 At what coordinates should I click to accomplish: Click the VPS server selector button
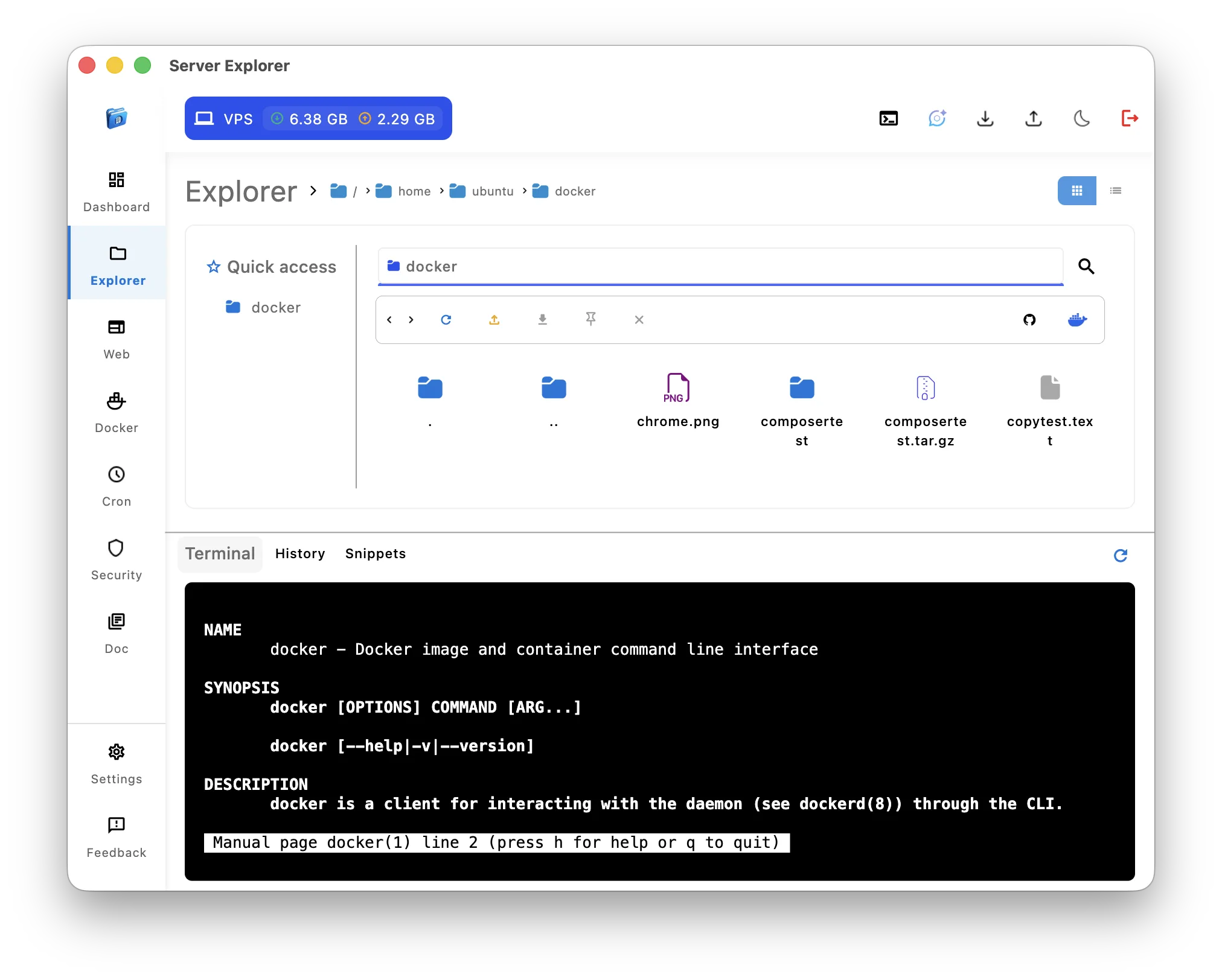click(318, 118)
